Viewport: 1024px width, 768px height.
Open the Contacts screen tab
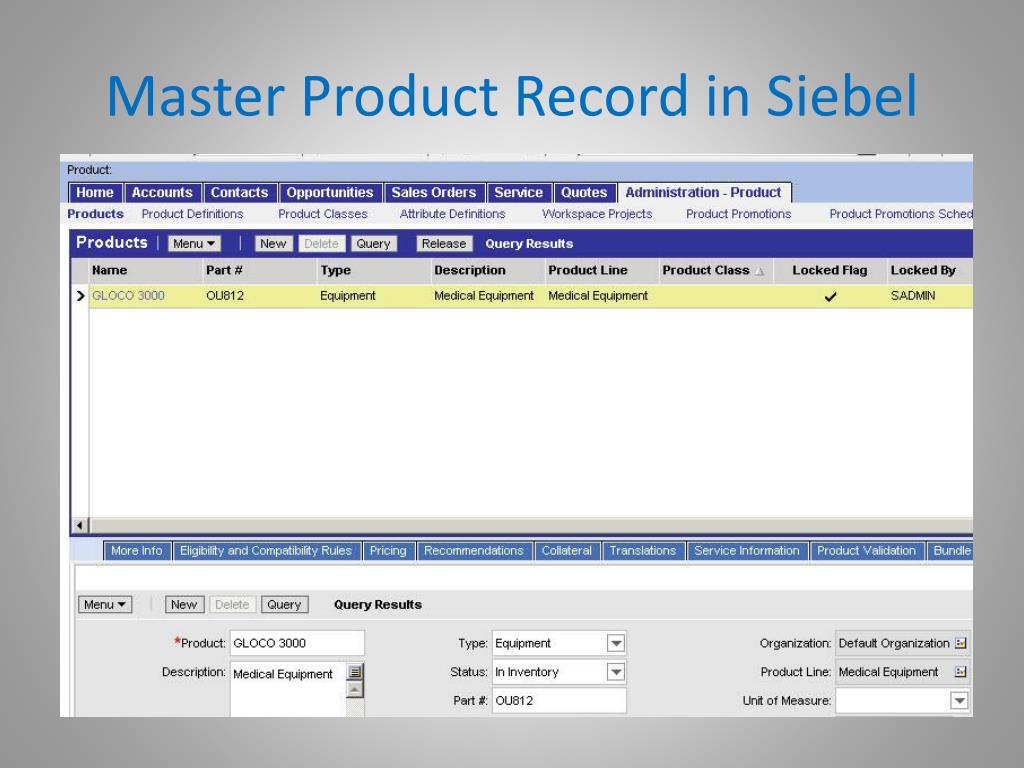click(x=239, y=193)
